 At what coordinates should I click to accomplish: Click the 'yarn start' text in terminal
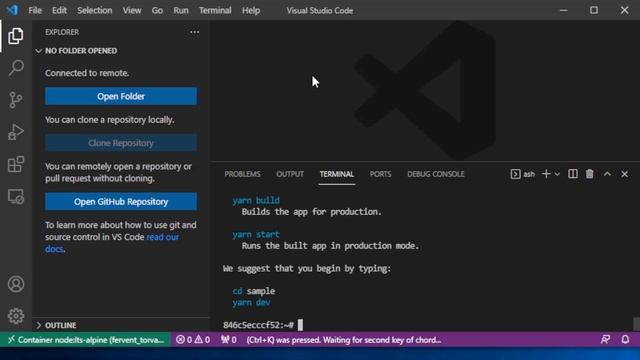[256, 234]
